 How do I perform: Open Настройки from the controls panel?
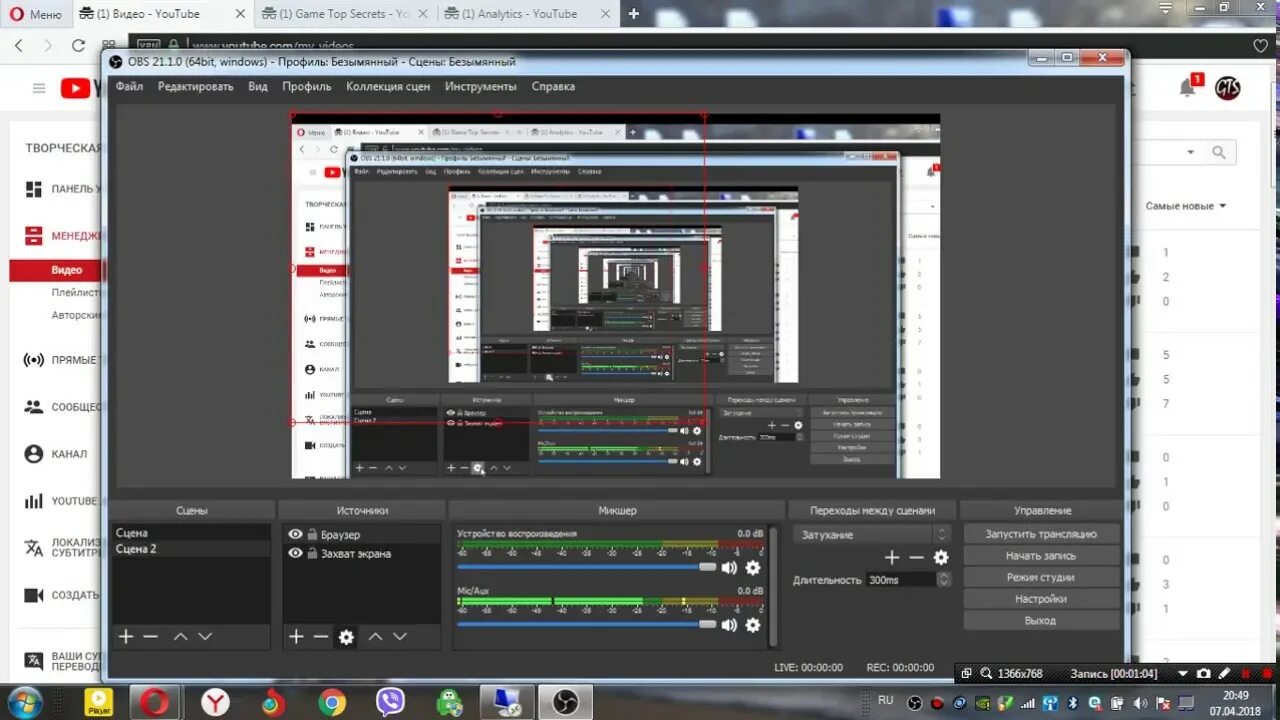click(1041, 599)
